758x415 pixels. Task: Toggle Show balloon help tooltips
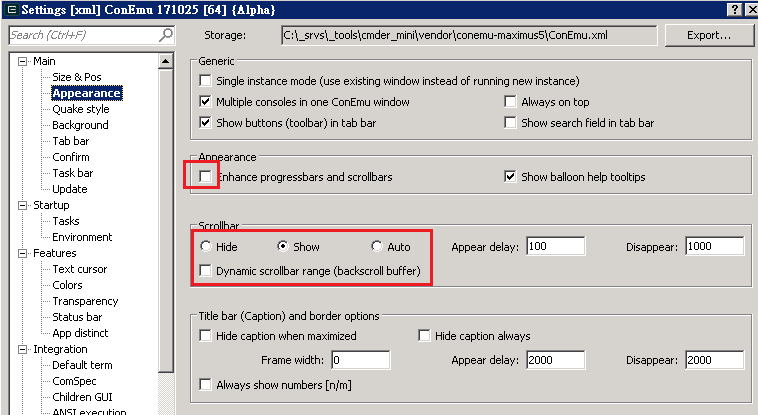coord(510,177)
